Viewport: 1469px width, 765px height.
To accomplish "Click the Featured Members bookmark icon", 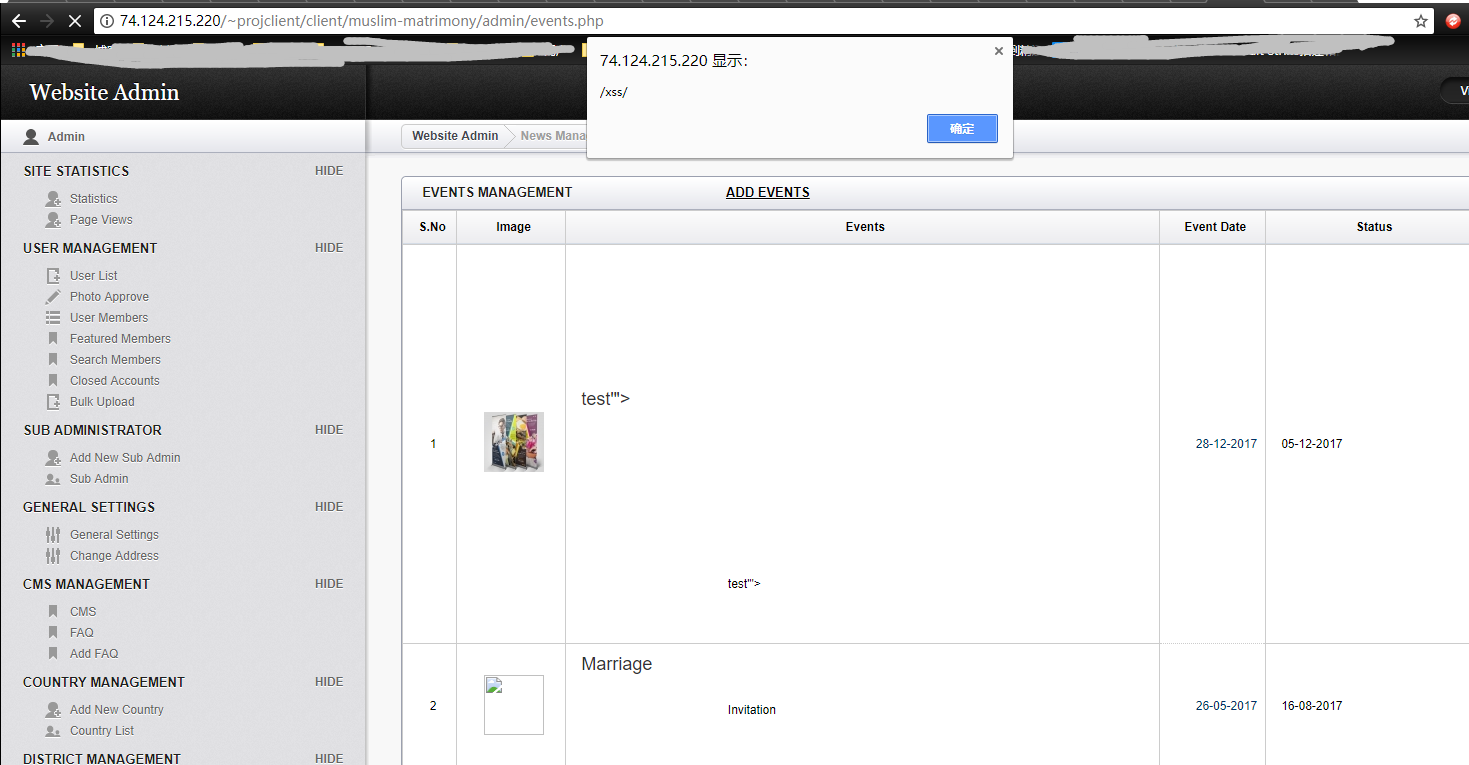I will 53,339.
